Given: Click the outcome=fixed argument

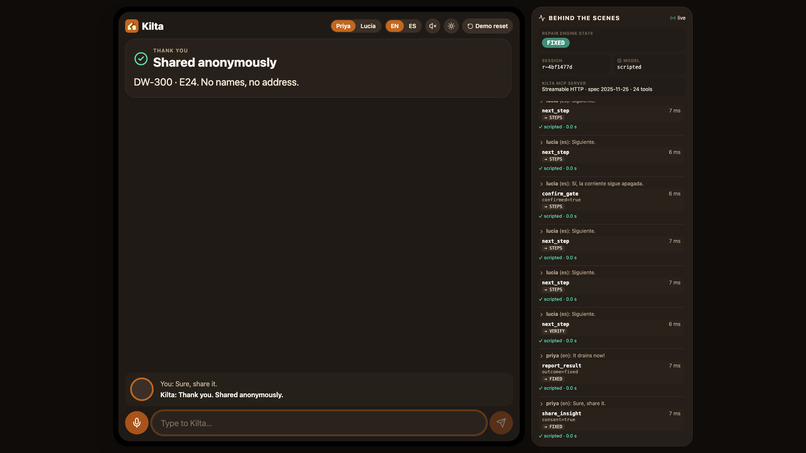Looking at the screenshot, I should pyautogui.click(x=560, y=372).
